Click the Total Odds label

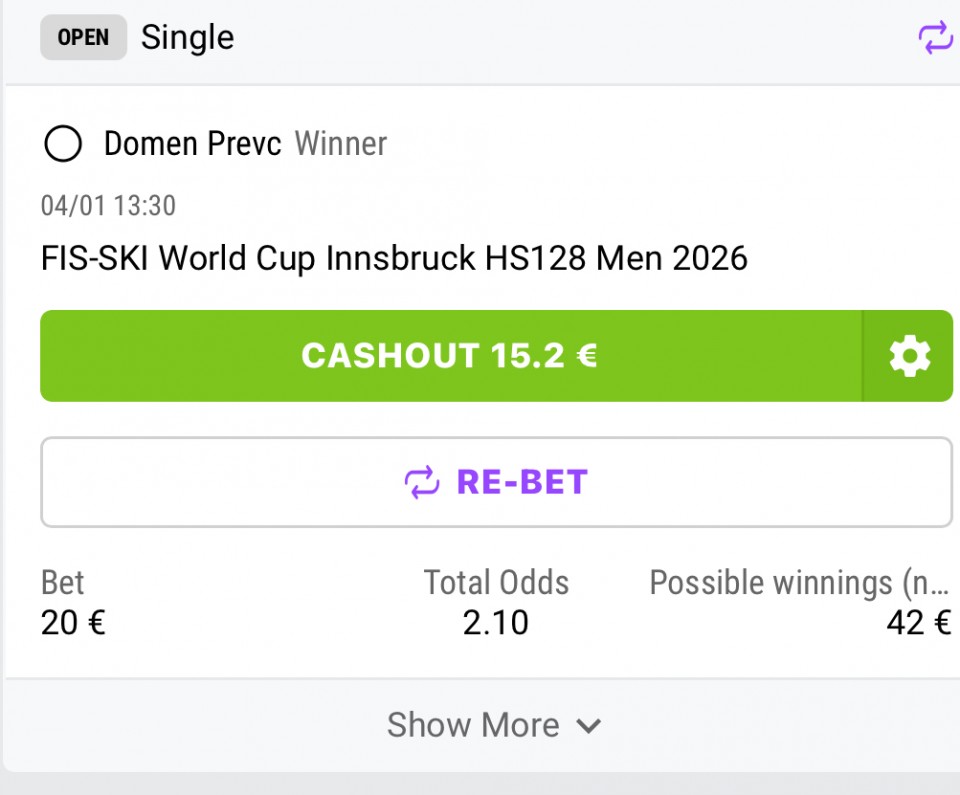(x=496, y=582)
